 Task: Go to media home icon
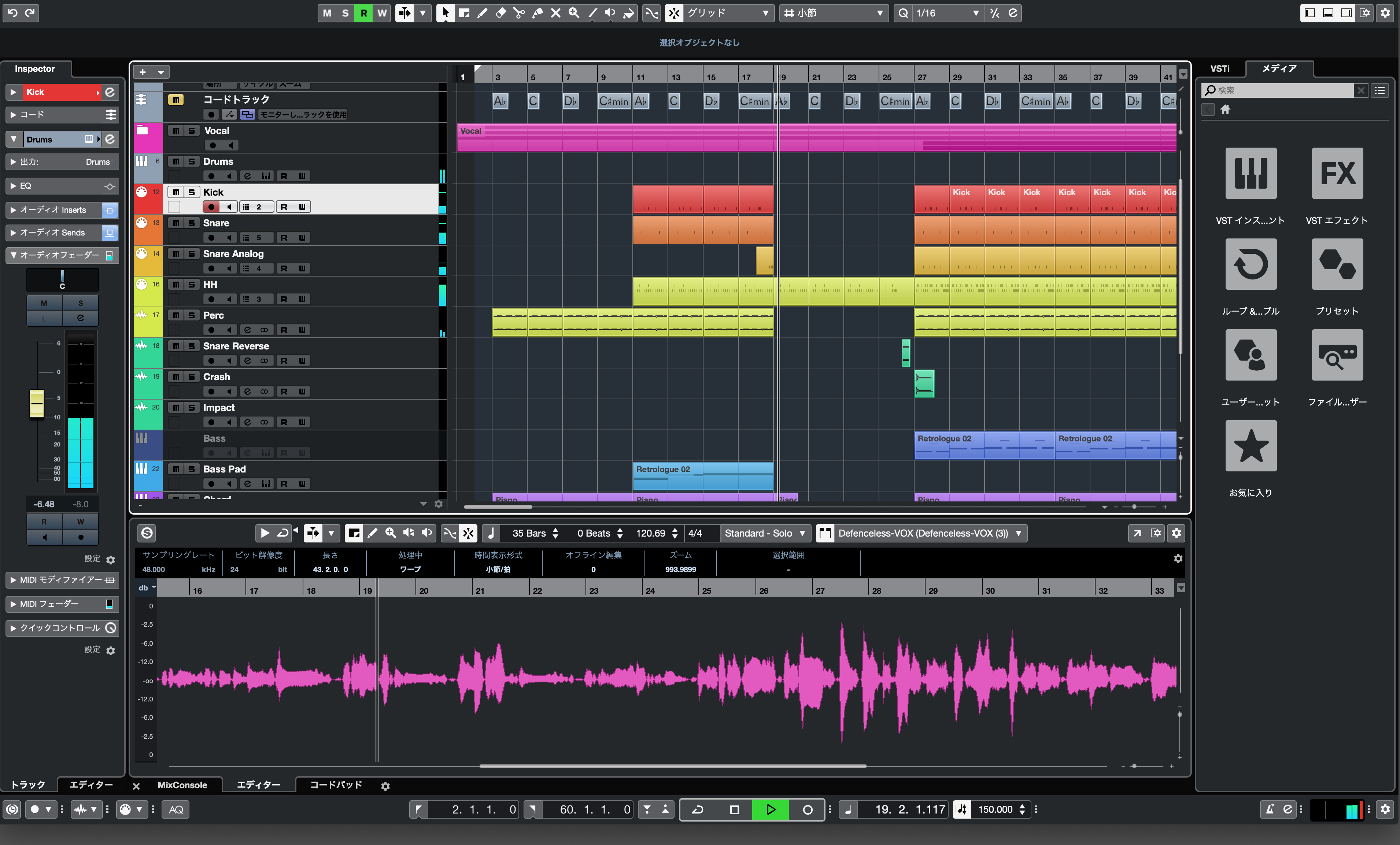tap(1225, 110)
